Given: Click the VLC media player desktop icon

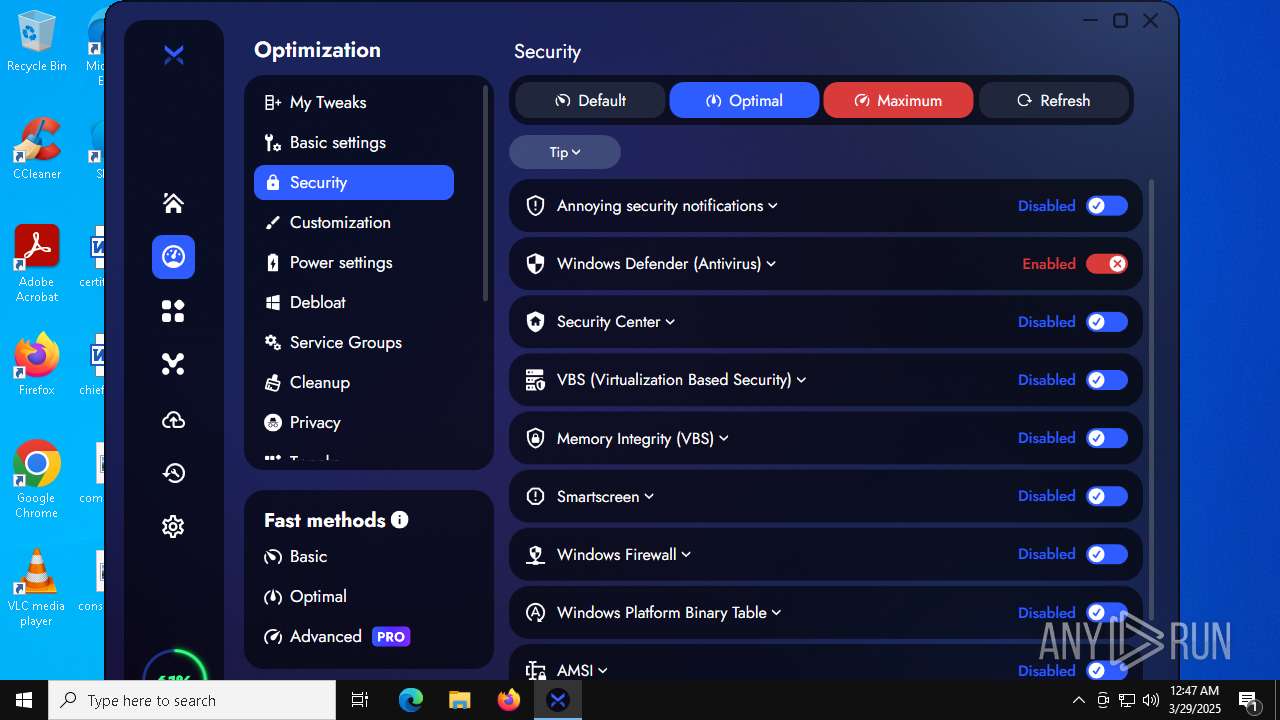Looking at the screenshot, I should point(37,588).
